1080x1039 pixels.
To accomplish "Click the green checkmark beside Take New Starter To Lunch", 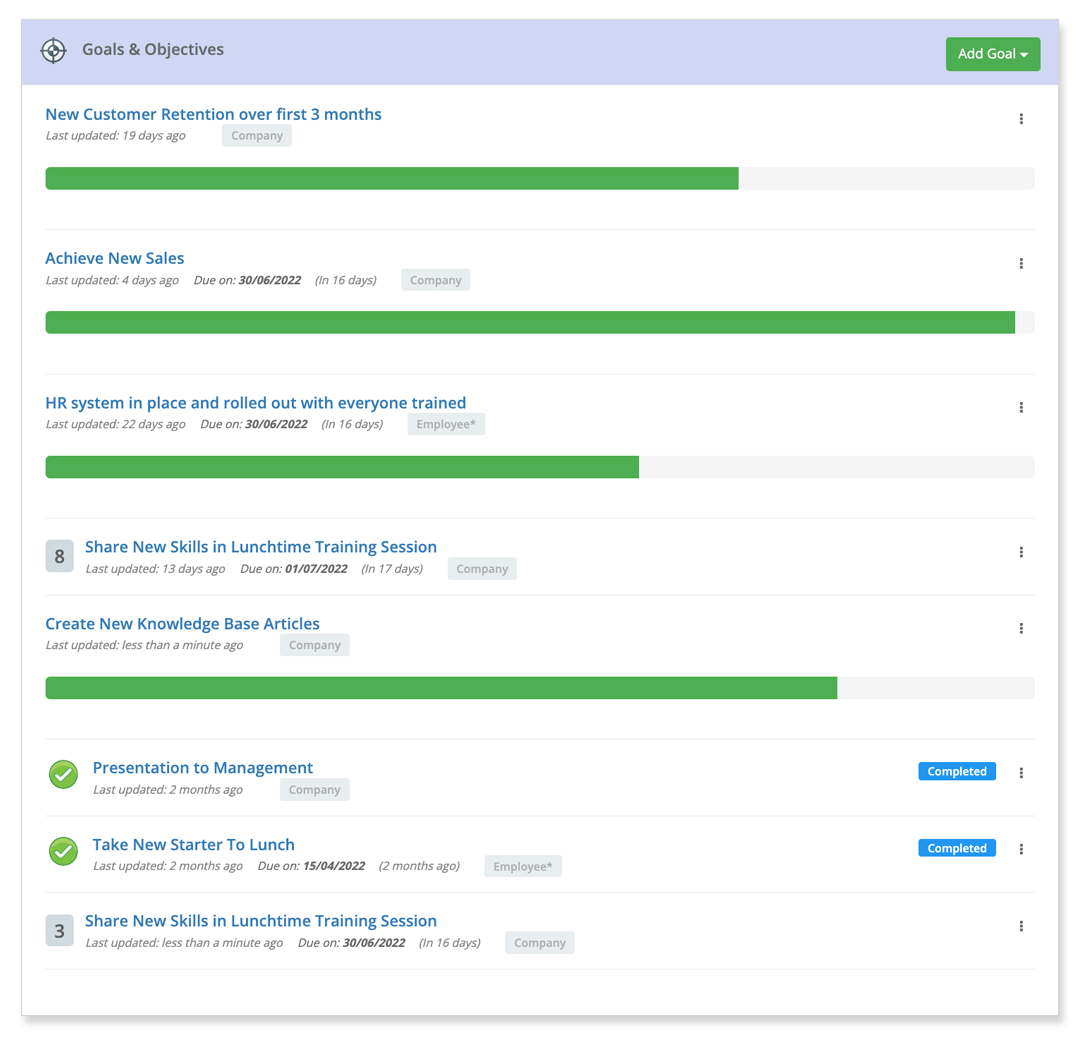I will pyautogui.click(x=63, y=851).
